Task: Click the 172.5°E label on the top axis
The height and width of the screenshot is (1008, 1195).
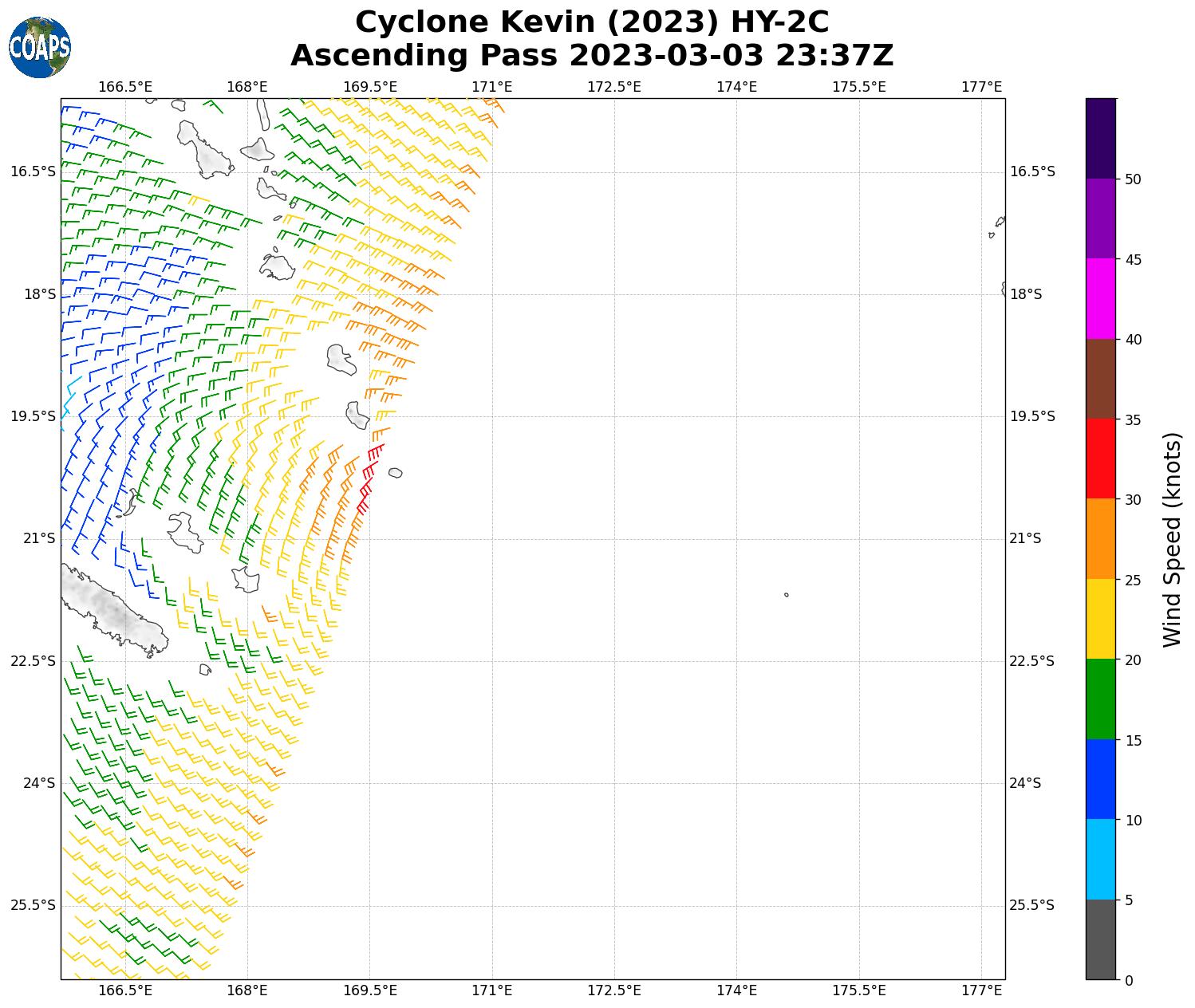Action: pos(614,86)
